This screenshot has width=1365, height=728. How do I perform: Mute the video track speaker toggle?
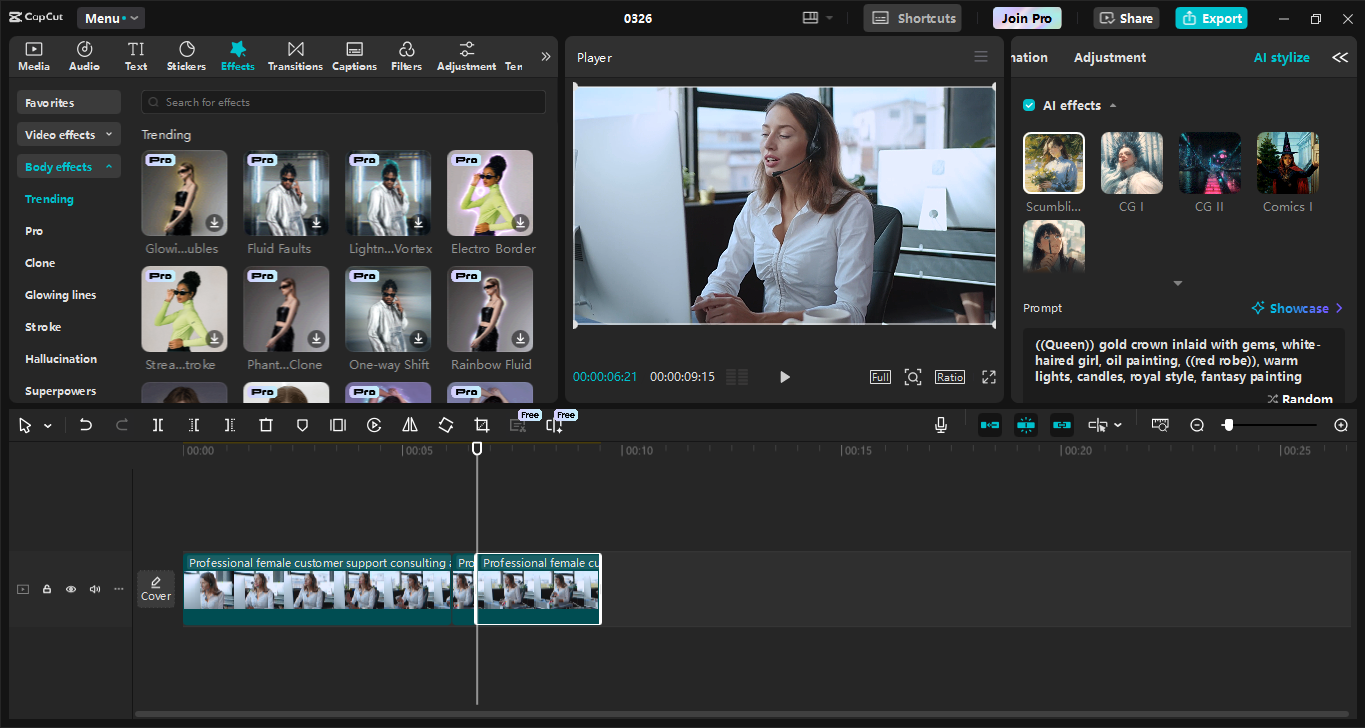94,589
